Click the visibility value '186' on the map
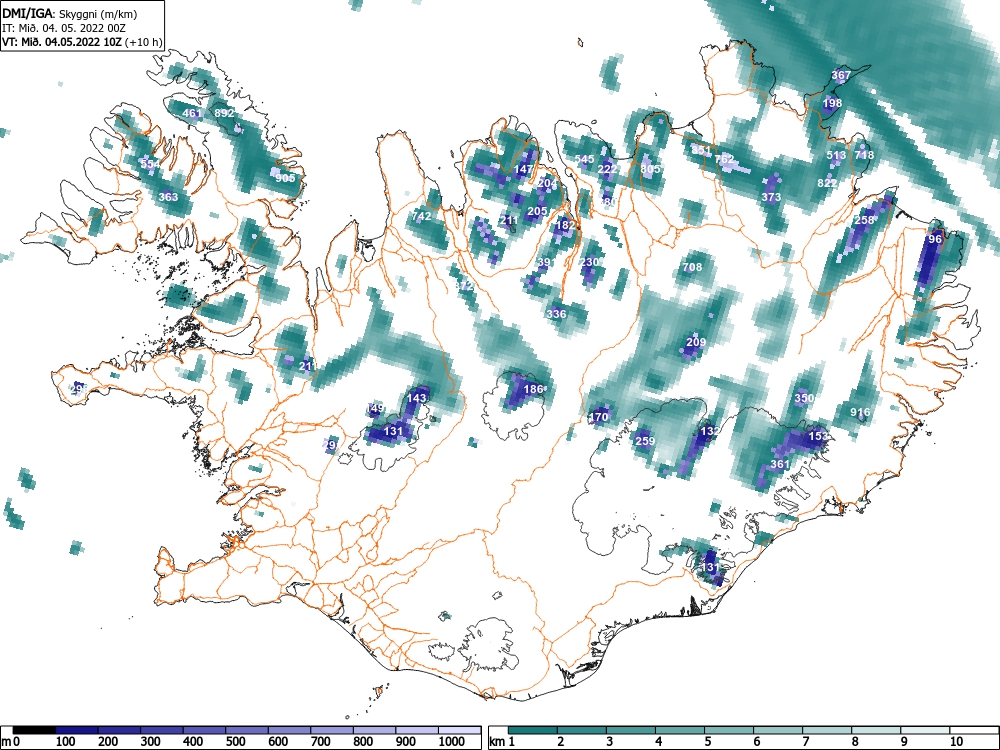This screenshot has height=750, width=1000. pos(533,389)
